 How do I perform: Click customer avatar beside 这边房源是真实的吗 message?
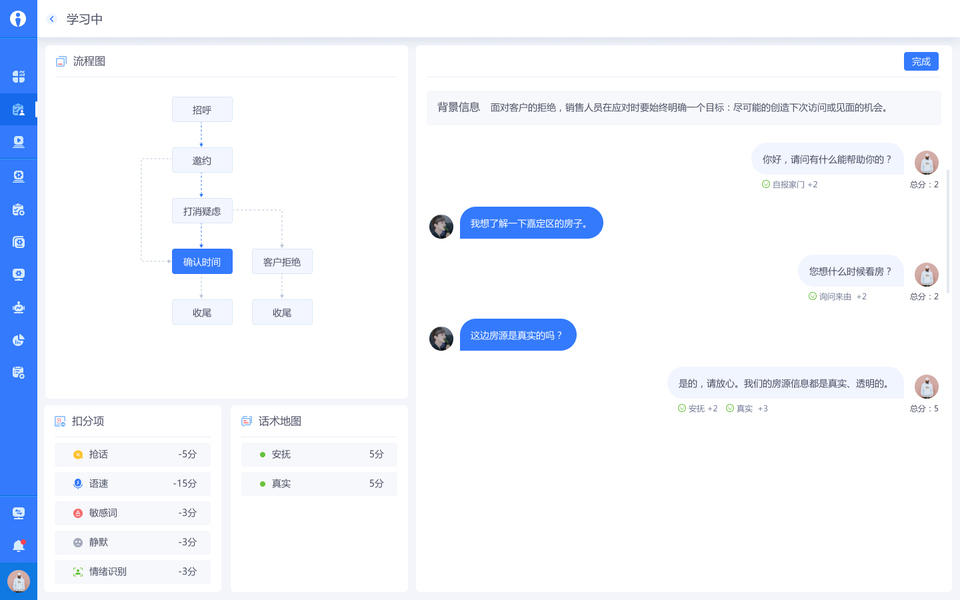[x=441, y=339]
